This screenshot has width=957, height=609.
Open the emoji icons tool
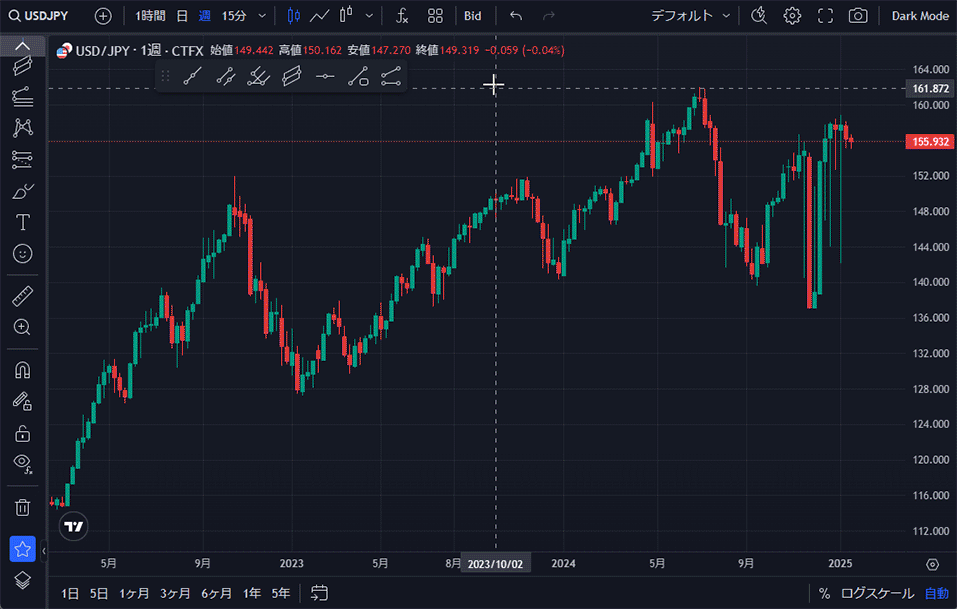23,254
